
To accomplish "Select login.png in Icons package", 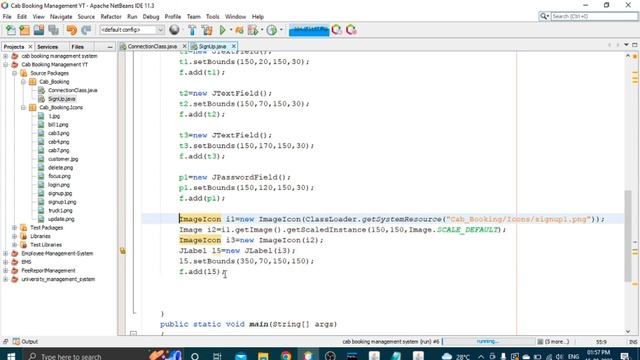I will pos(59,184).
